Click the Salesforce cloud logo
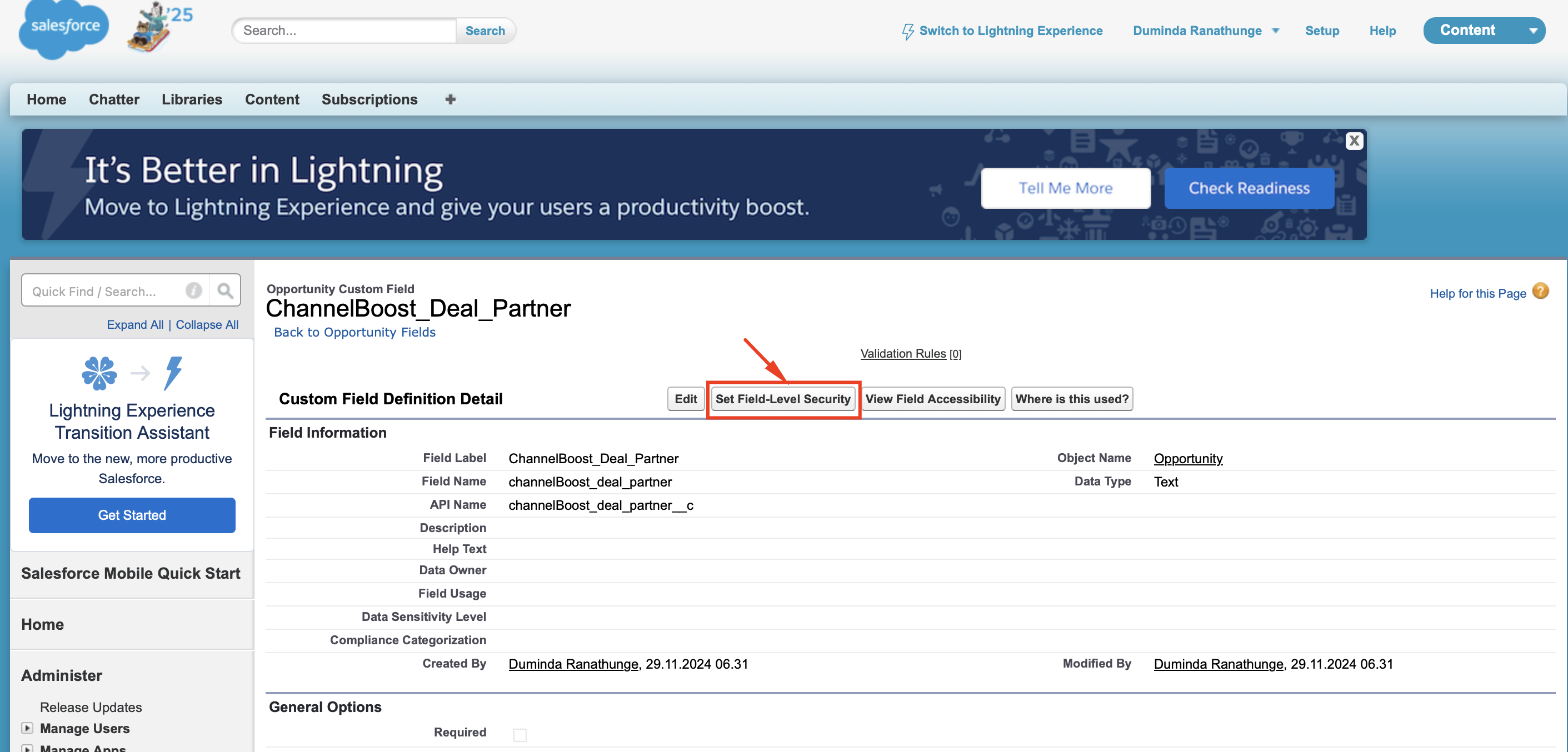This screenshot has width=1568, height=752. coord(64,27)
